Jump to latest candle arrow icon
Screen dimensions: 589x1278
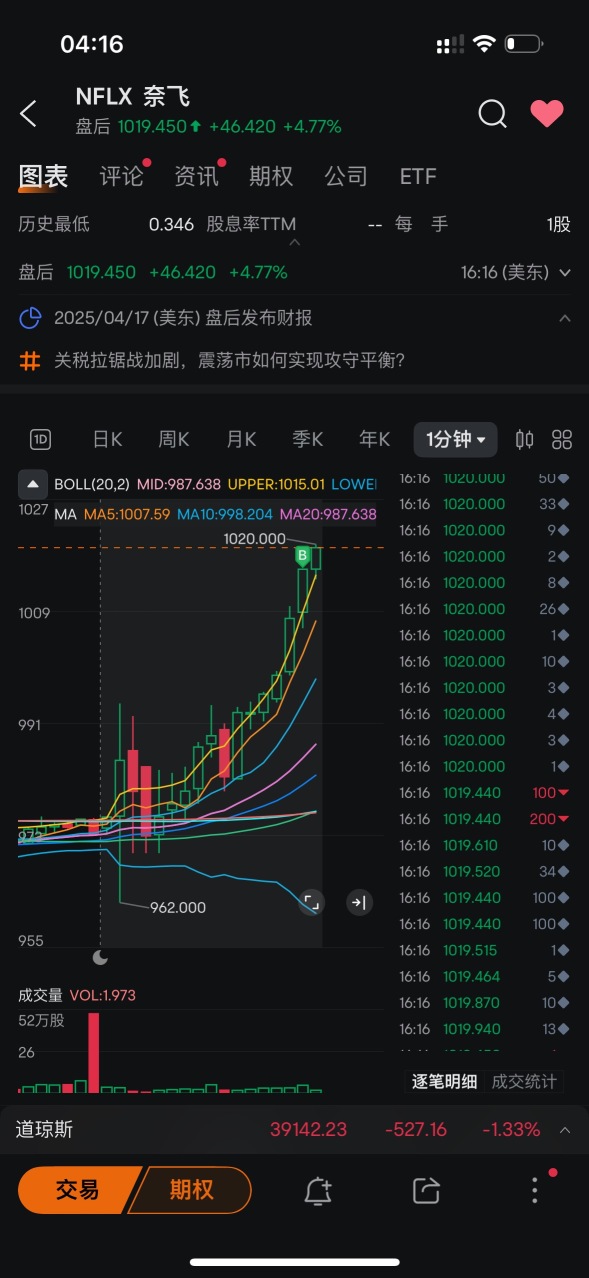(x=358, y=902)
